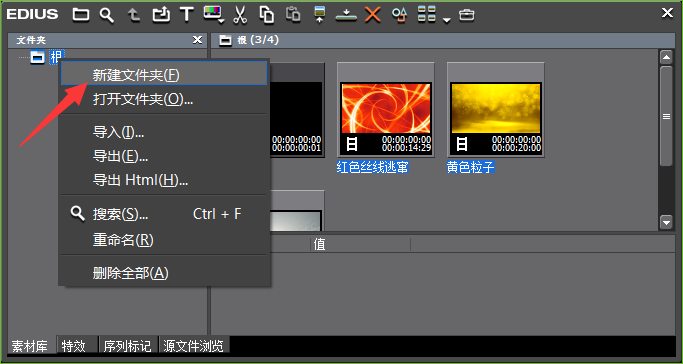The image size is (683, 364).
Task: Click the T title creation icon
Action: pos(187,14)
